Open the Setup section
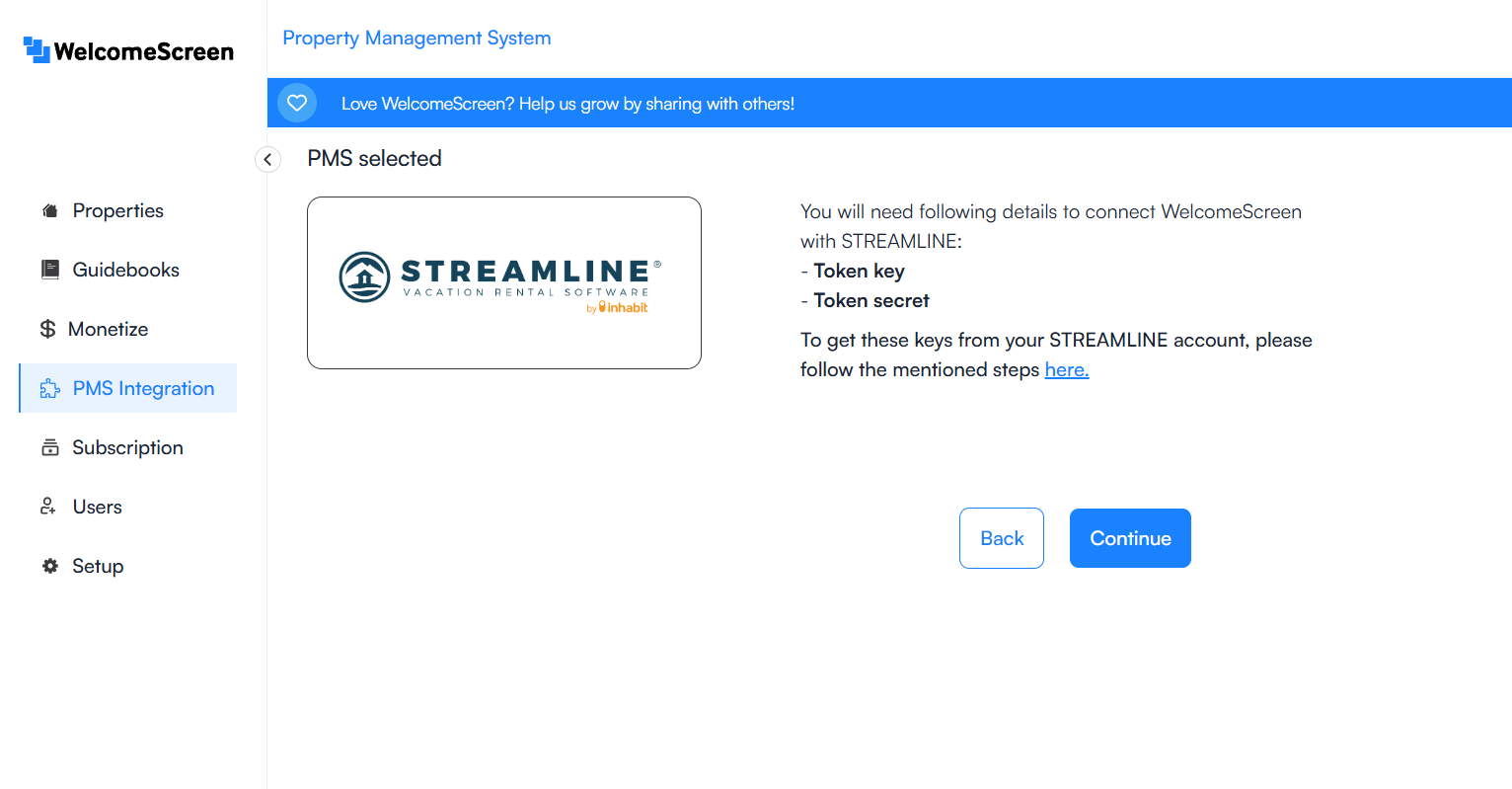Image resolution: width=1512 pixels, height=789 pixels. click(128, 566)
